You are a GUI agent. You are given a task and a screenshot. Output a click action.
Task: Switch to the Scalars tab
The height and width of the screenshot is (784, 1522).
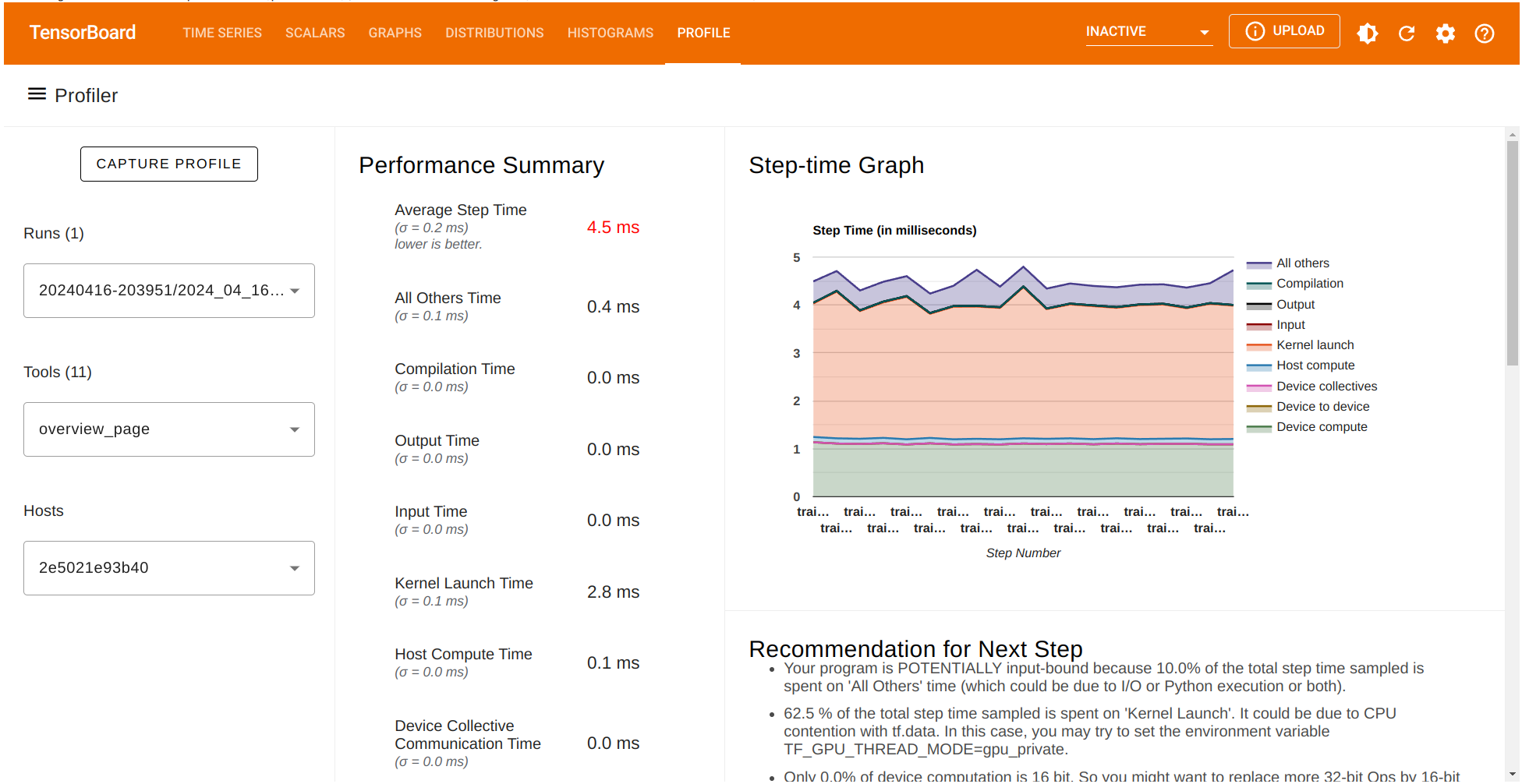(x=315, y=33)
